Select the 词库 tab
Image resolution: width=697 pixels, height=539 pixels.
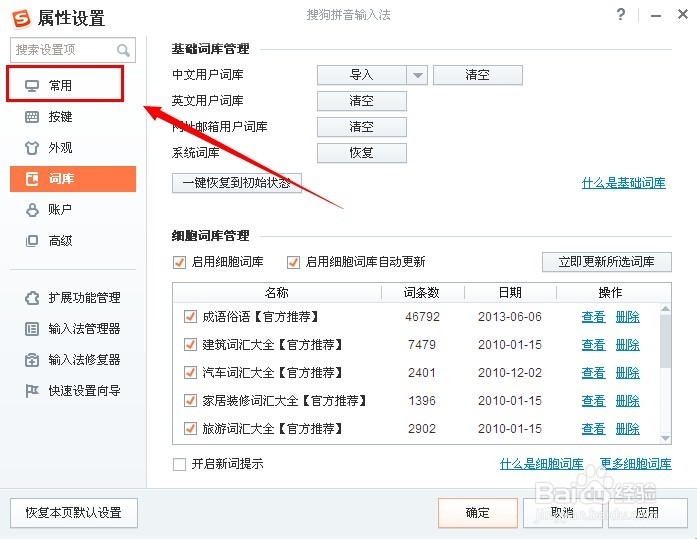coord(73,179)
